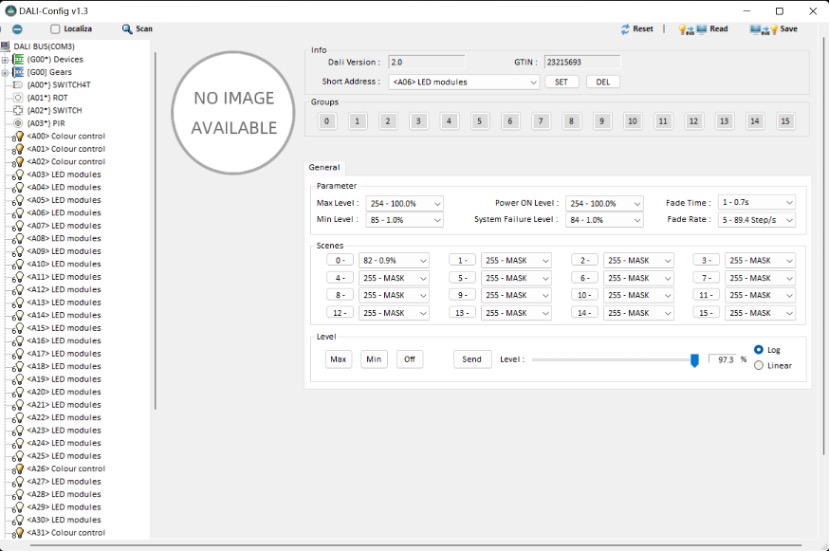Screen dimensions: 830x552
Task: Open the Fade Rate dropdown
Action: pyautogui.click(x=757, y=220)
